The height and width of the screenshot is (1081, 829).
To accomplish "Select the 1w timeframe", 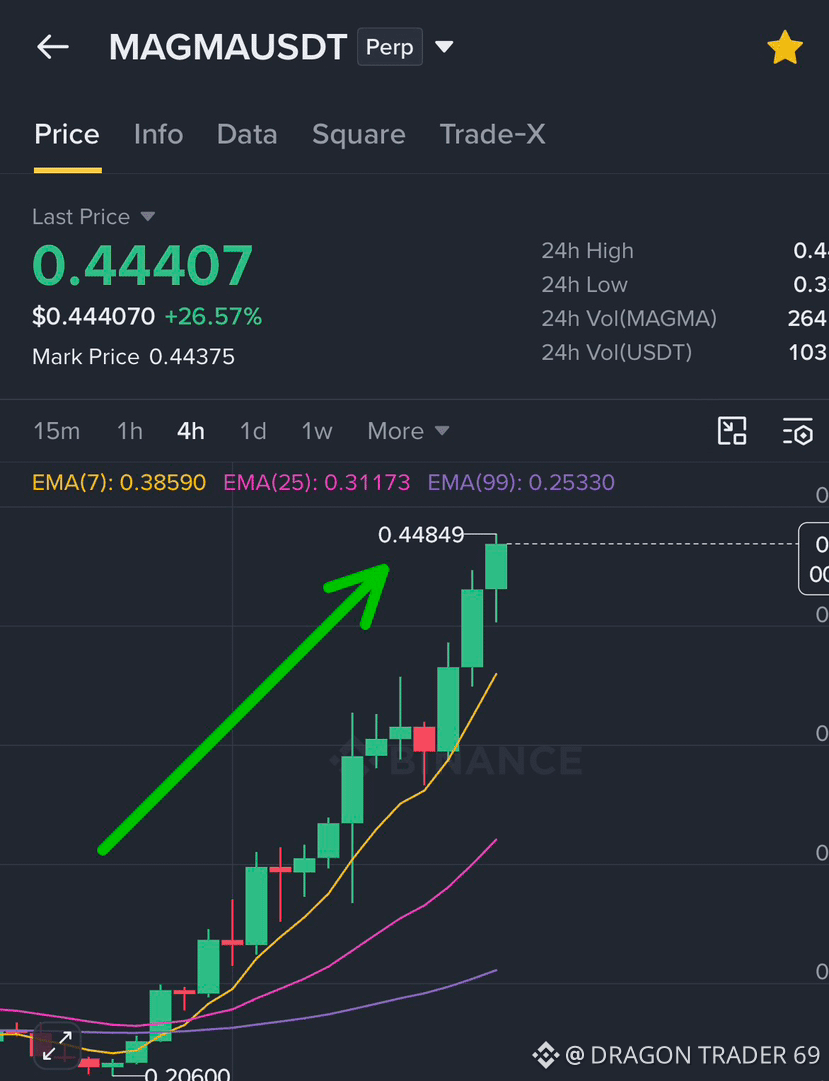I will (x=317, y=432).
